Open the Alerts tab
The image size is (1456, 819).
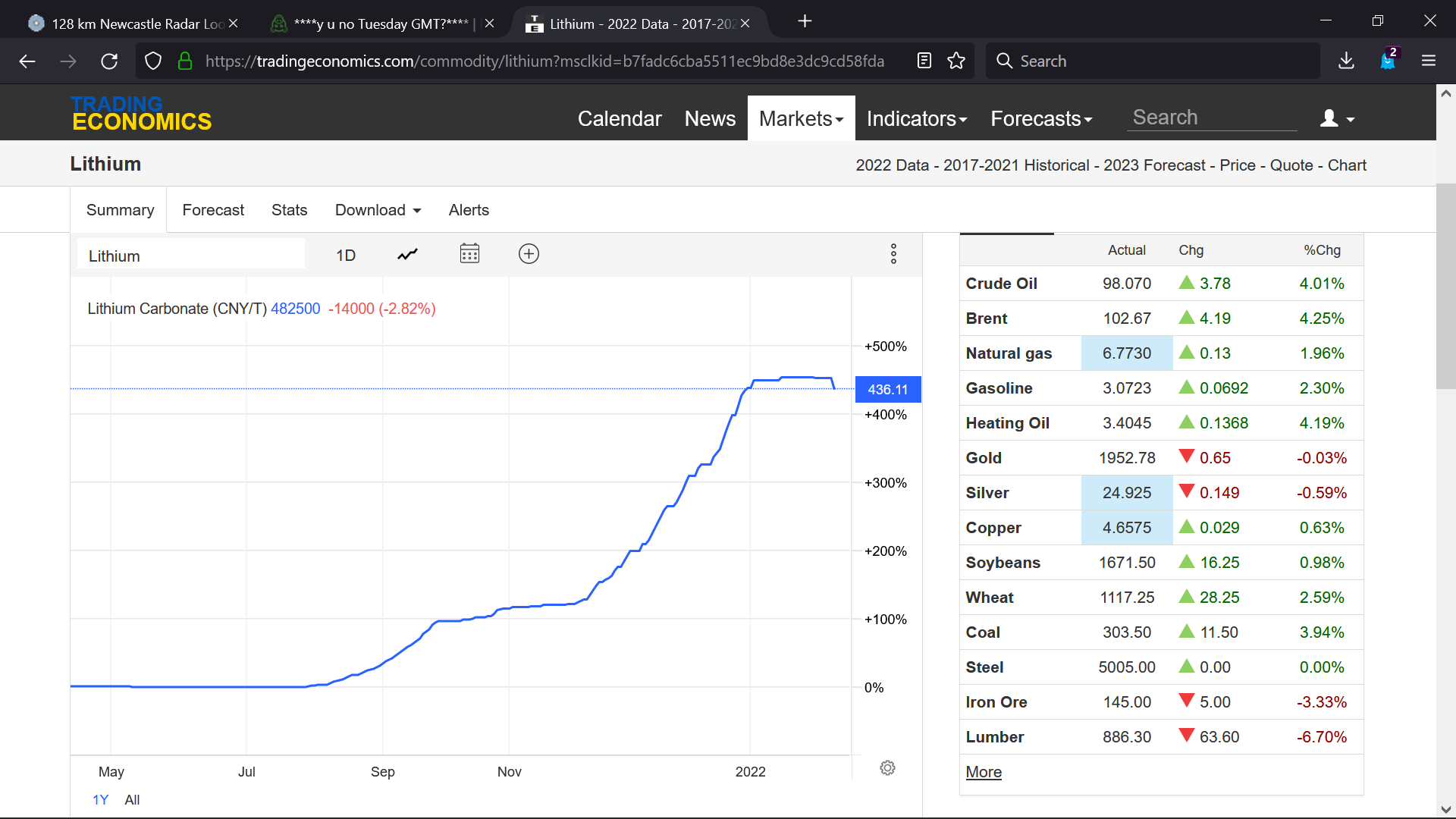tap(469, 210)
